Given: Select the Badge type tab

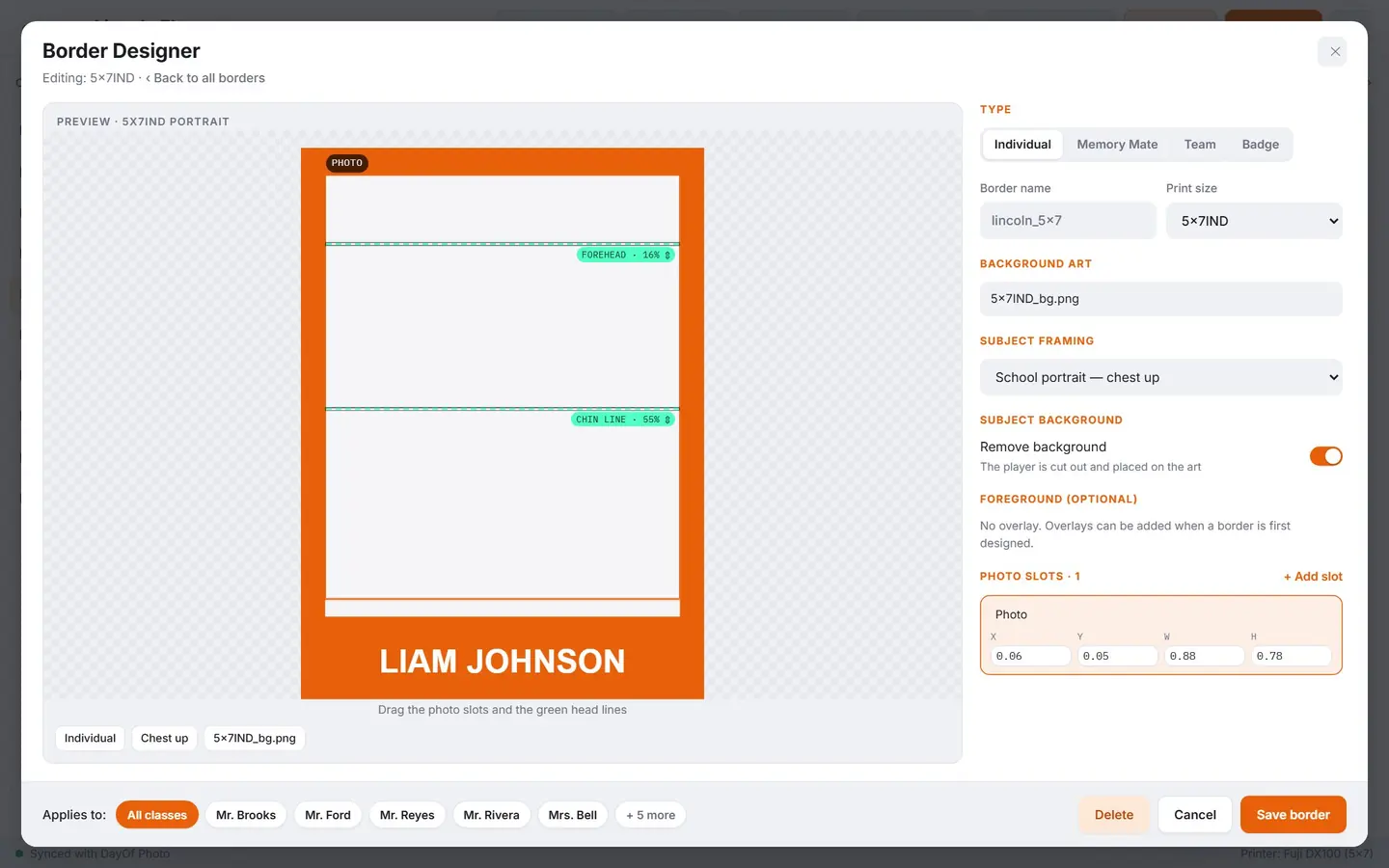Looking at the screenshot, I should [x=1260, y=145].
